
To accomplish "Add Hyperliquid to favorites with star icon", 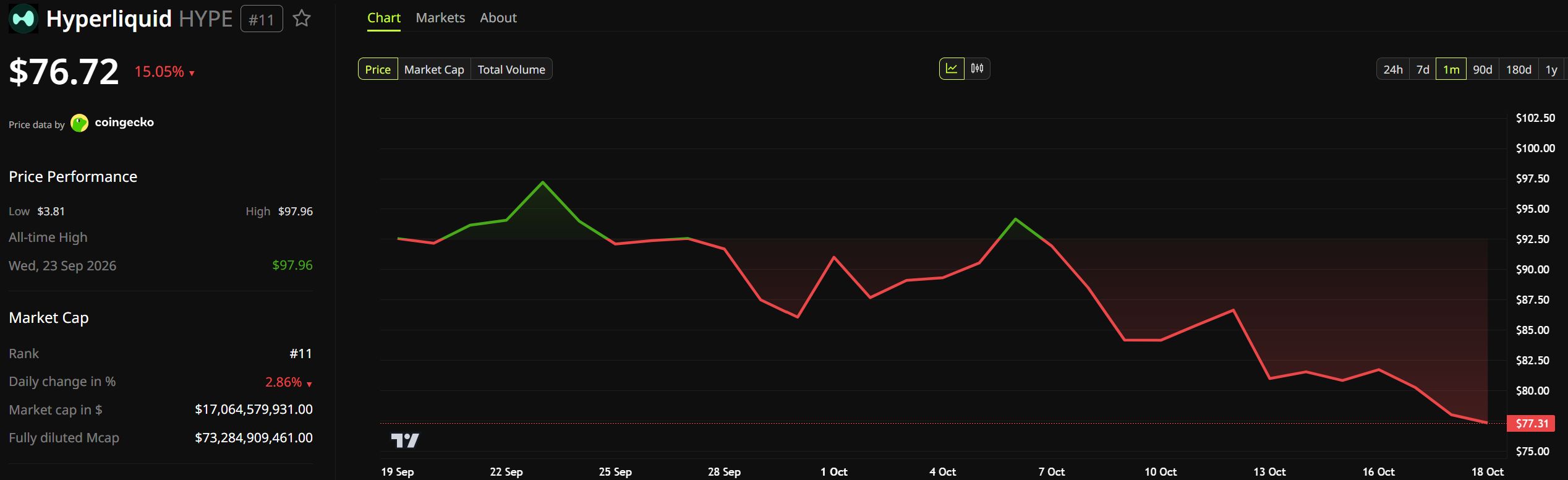I will 302,19.
